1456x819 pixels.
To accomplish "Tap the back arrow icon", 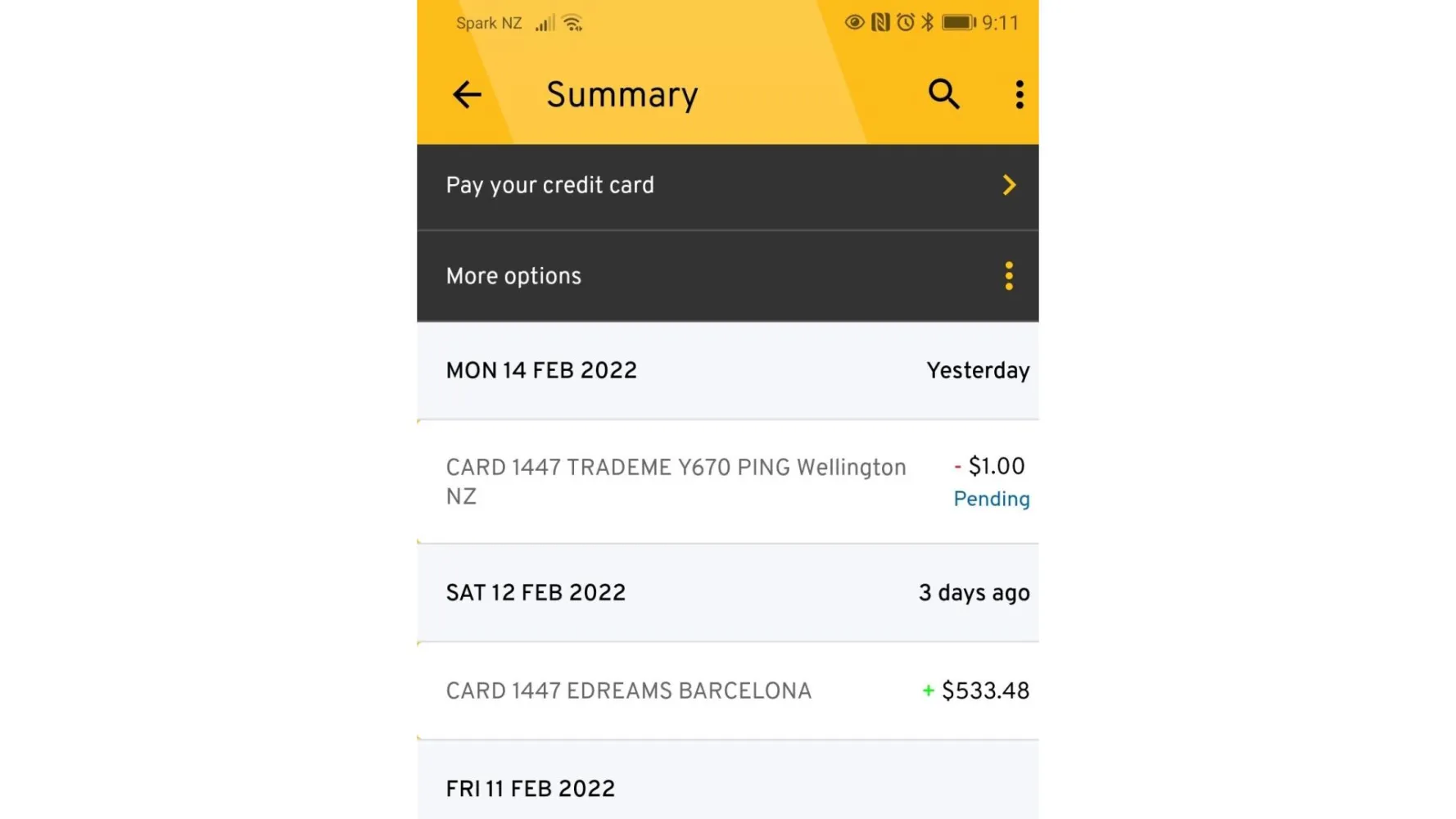I will point(467,94).
